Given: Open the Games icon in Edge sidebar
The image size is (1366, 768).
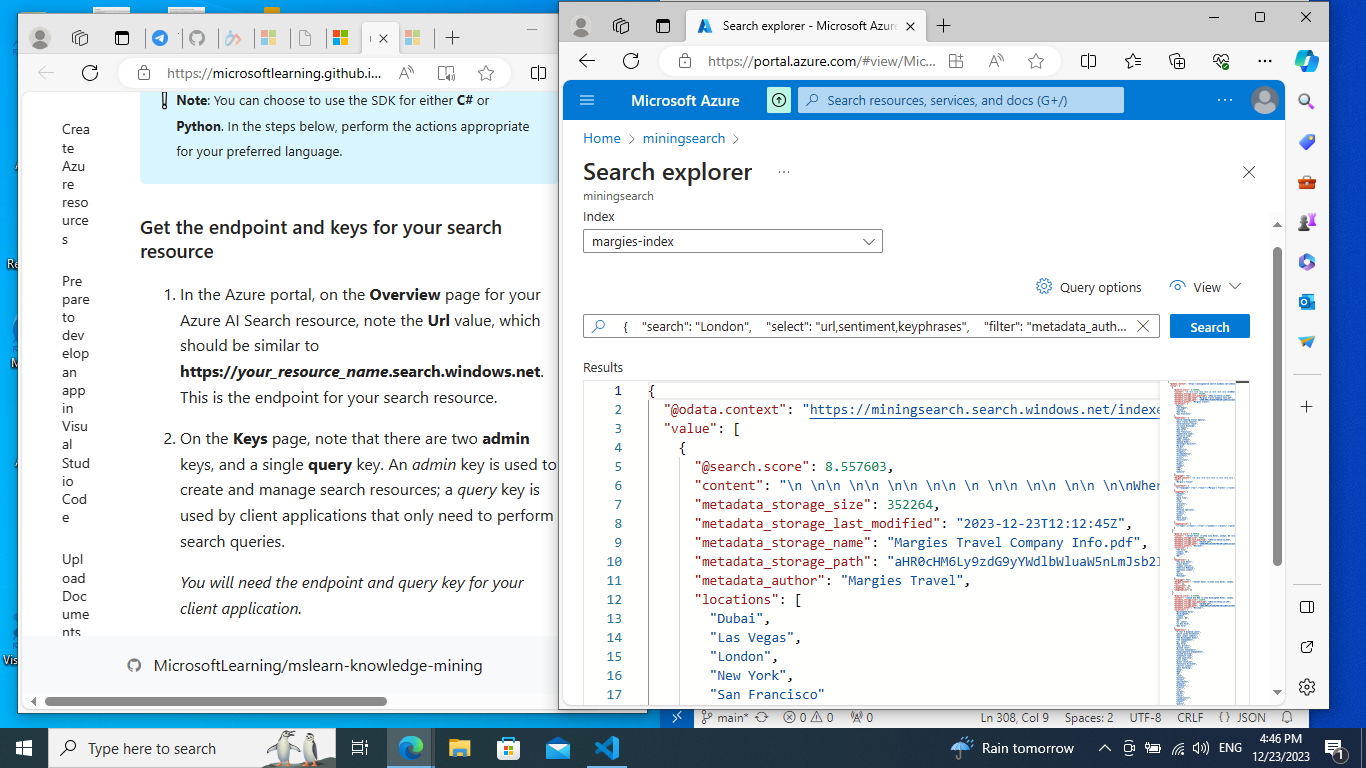Looking at the screenshot, I should 1306,222.
